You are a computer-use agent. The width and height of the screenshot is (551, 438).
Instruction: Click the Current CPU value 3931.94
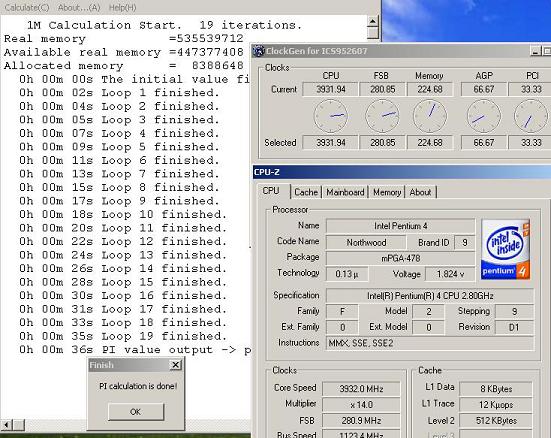(331, 89)
